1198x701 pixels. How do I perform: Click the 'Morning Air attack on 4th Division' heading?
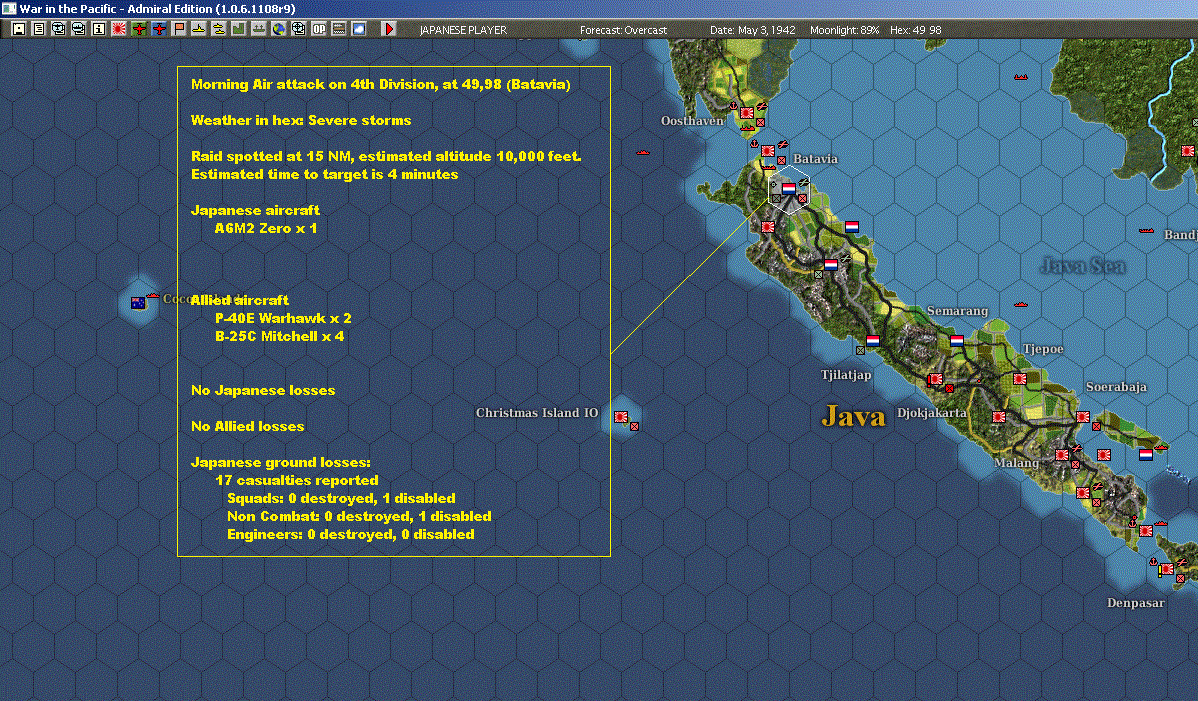pos(380,84)
